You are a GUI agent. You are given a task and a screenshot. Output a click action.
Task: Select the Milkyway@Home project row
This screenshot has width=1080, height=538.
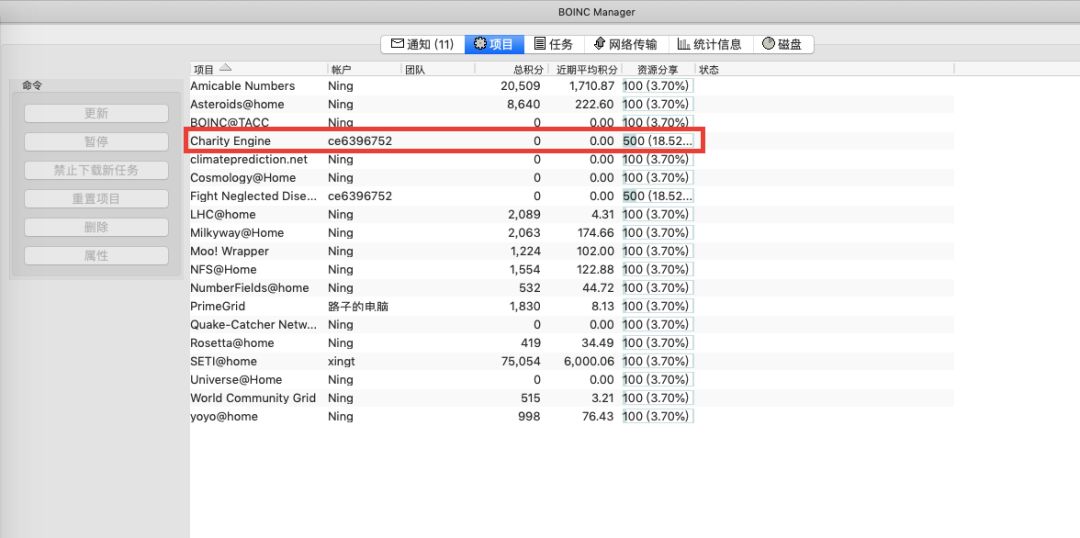572,233
